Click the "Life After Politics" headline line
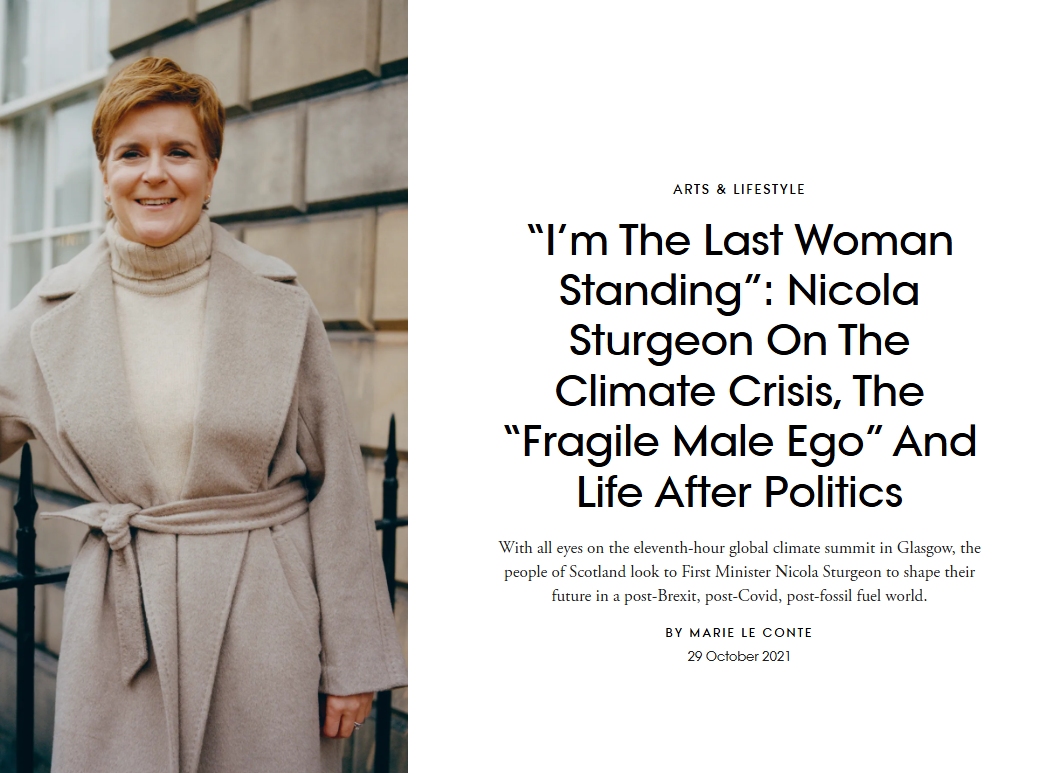 tap(739, 492)
